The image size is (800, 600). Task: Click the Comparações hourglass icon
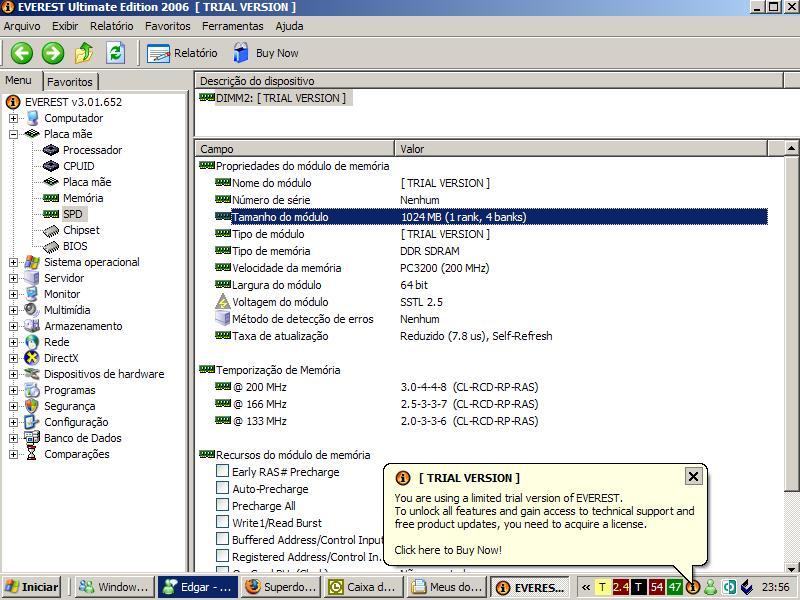tap(32, 454)
